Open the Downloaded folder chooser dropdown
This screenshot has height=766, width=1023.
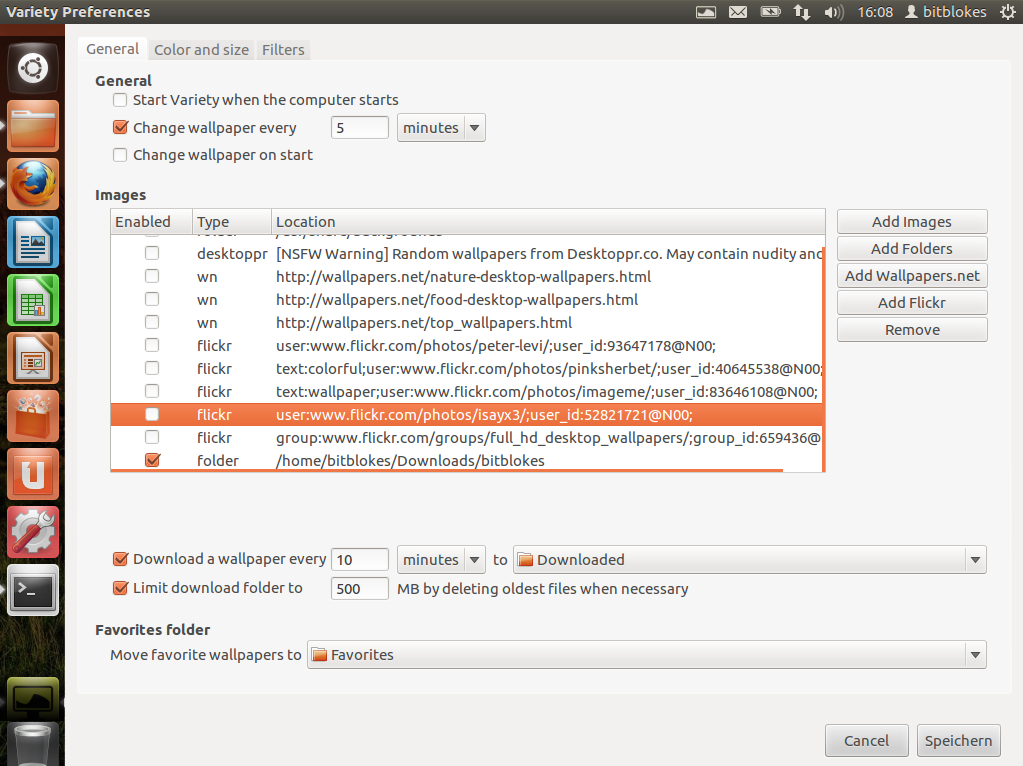coord(750,560)
